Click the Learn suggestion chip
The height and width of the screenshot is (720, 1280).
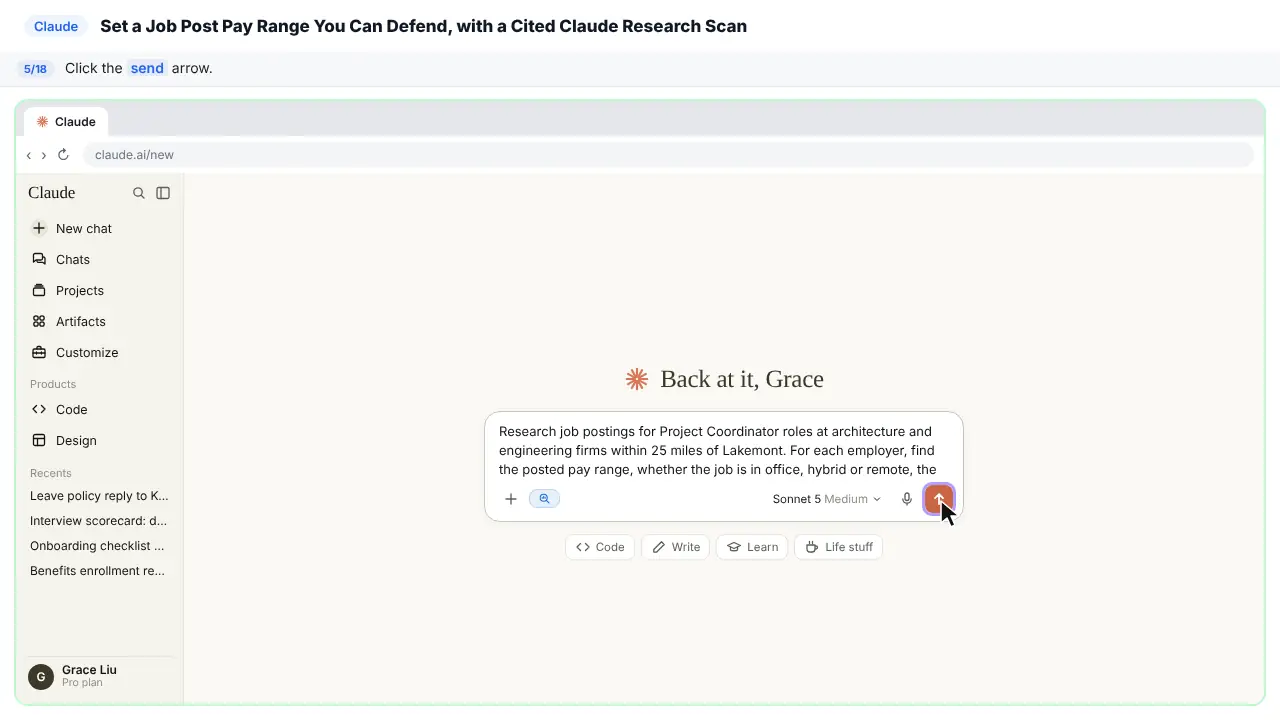coord(752,547)
